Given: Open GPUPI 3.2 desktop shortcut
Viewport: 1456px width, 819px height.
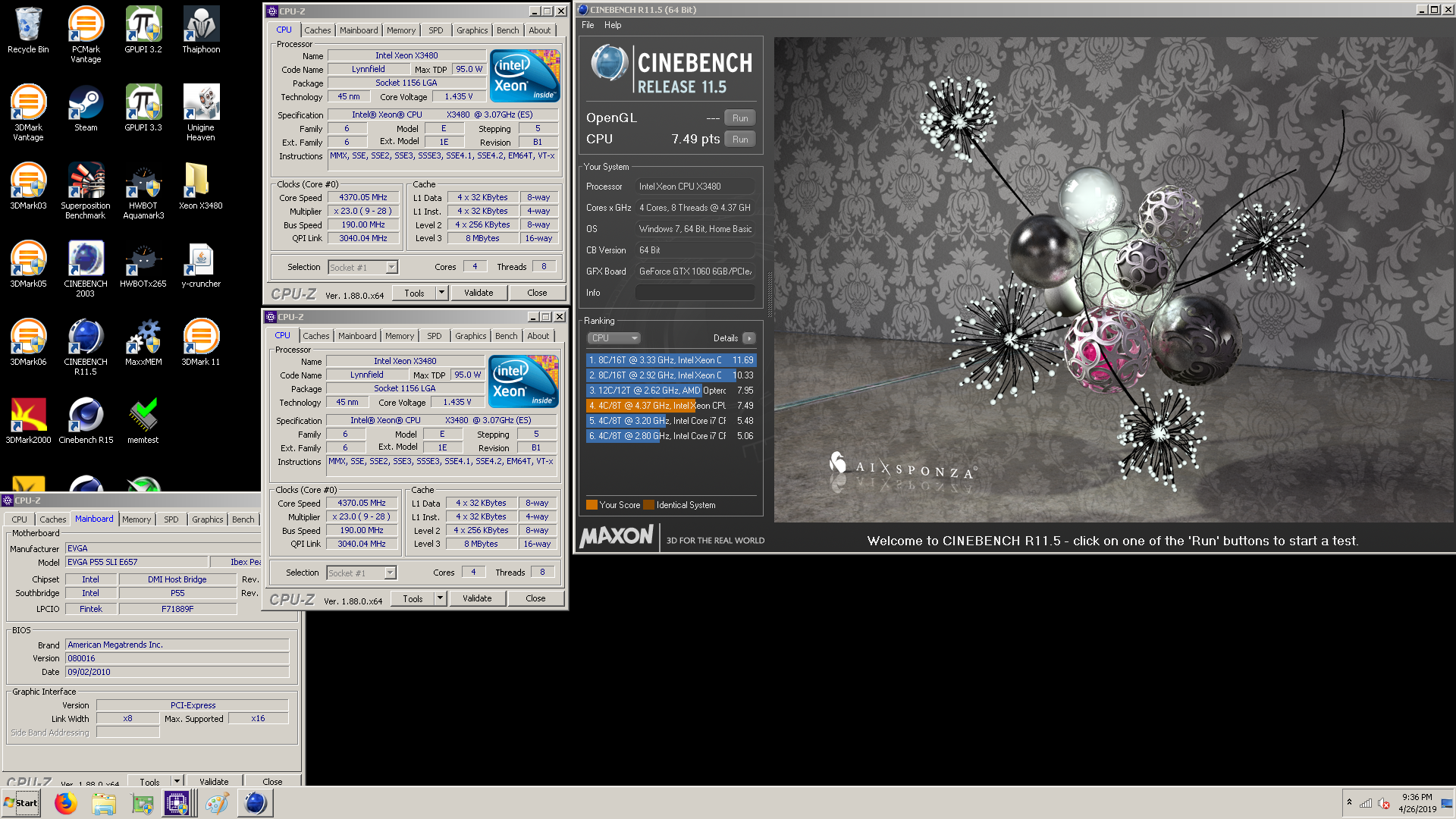Looking at the screenshot, I should click(x=143, y=30).
